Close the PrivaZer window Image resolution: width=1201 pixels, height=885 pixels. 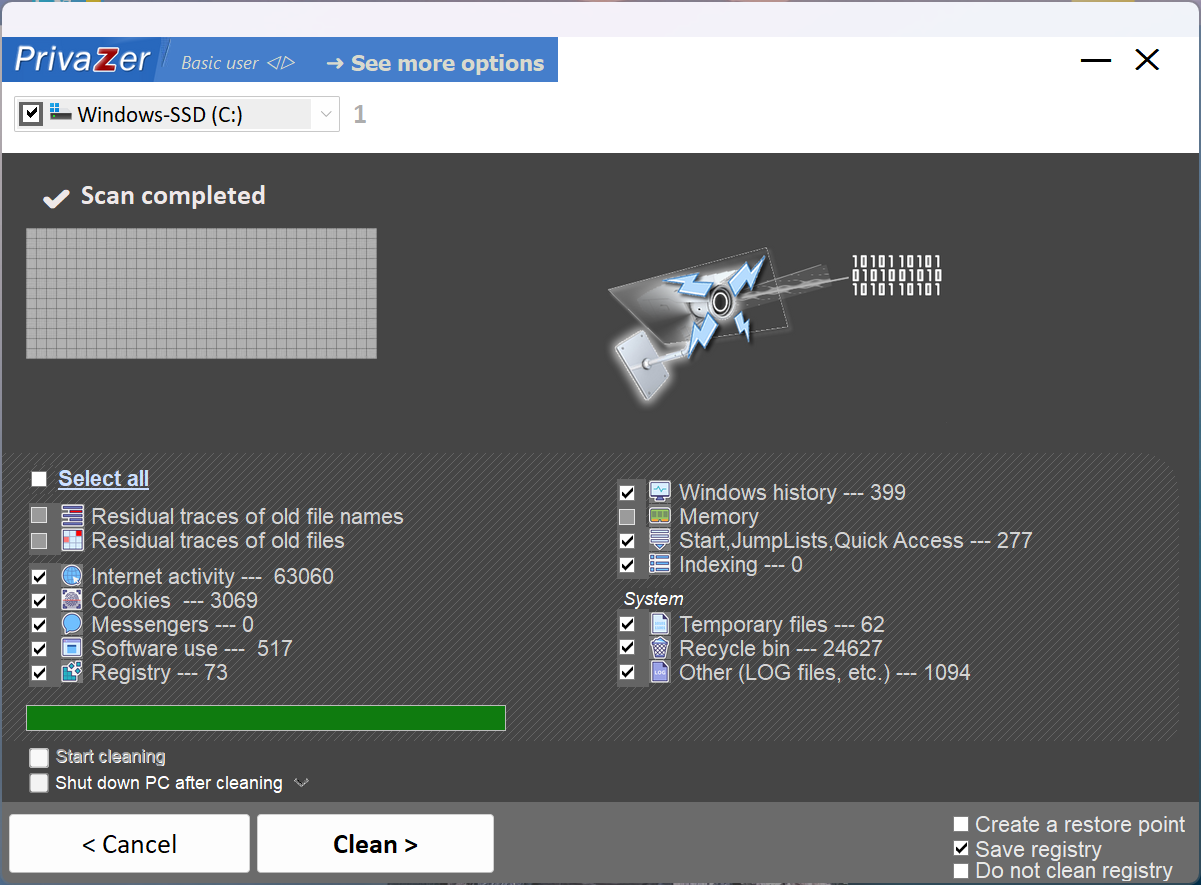coord(1147,60)
